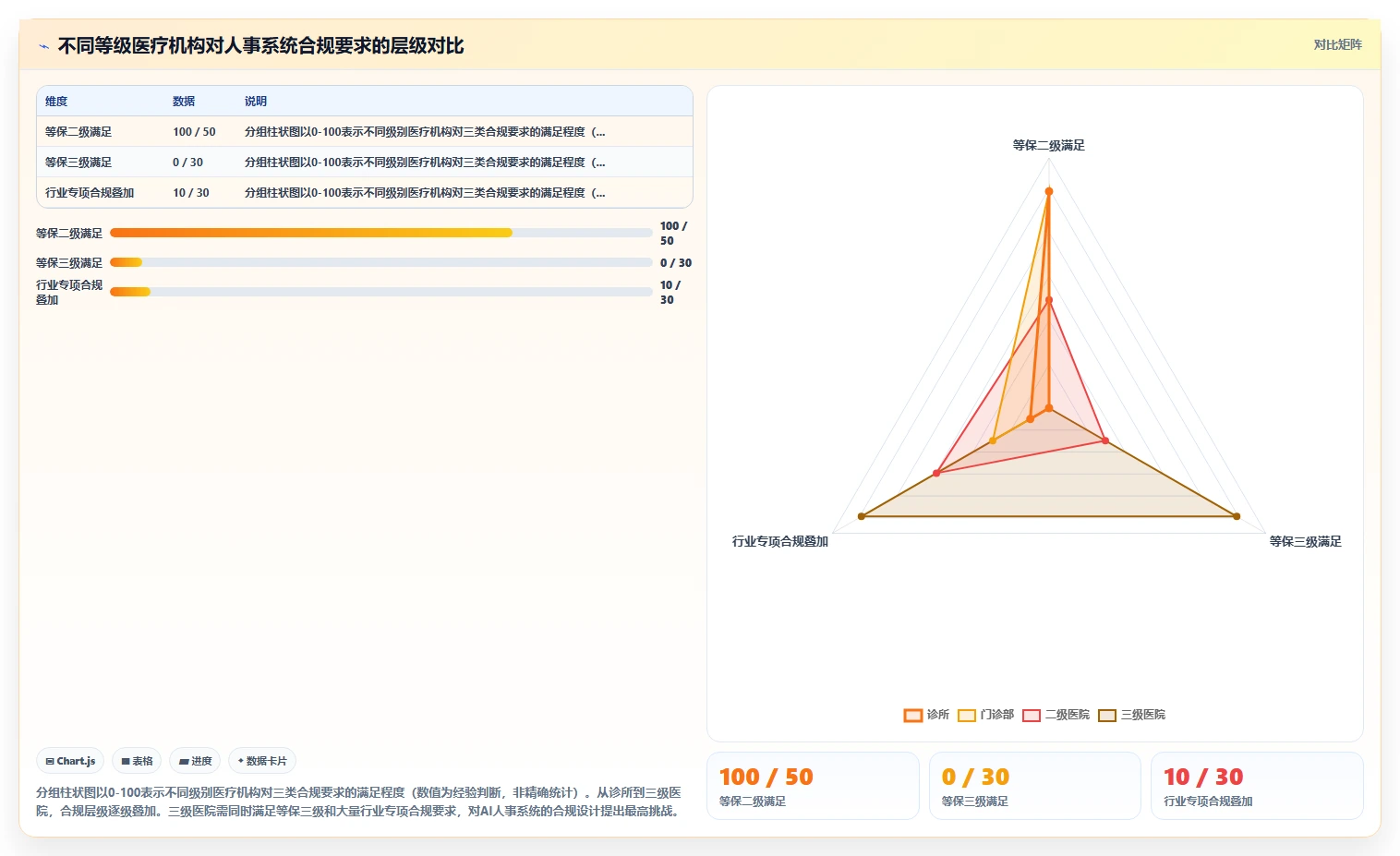The width and height of the screenshot is (1400, 856).
Task: Select the 等保二级满足 table row cell
Action: coord(78,132)
